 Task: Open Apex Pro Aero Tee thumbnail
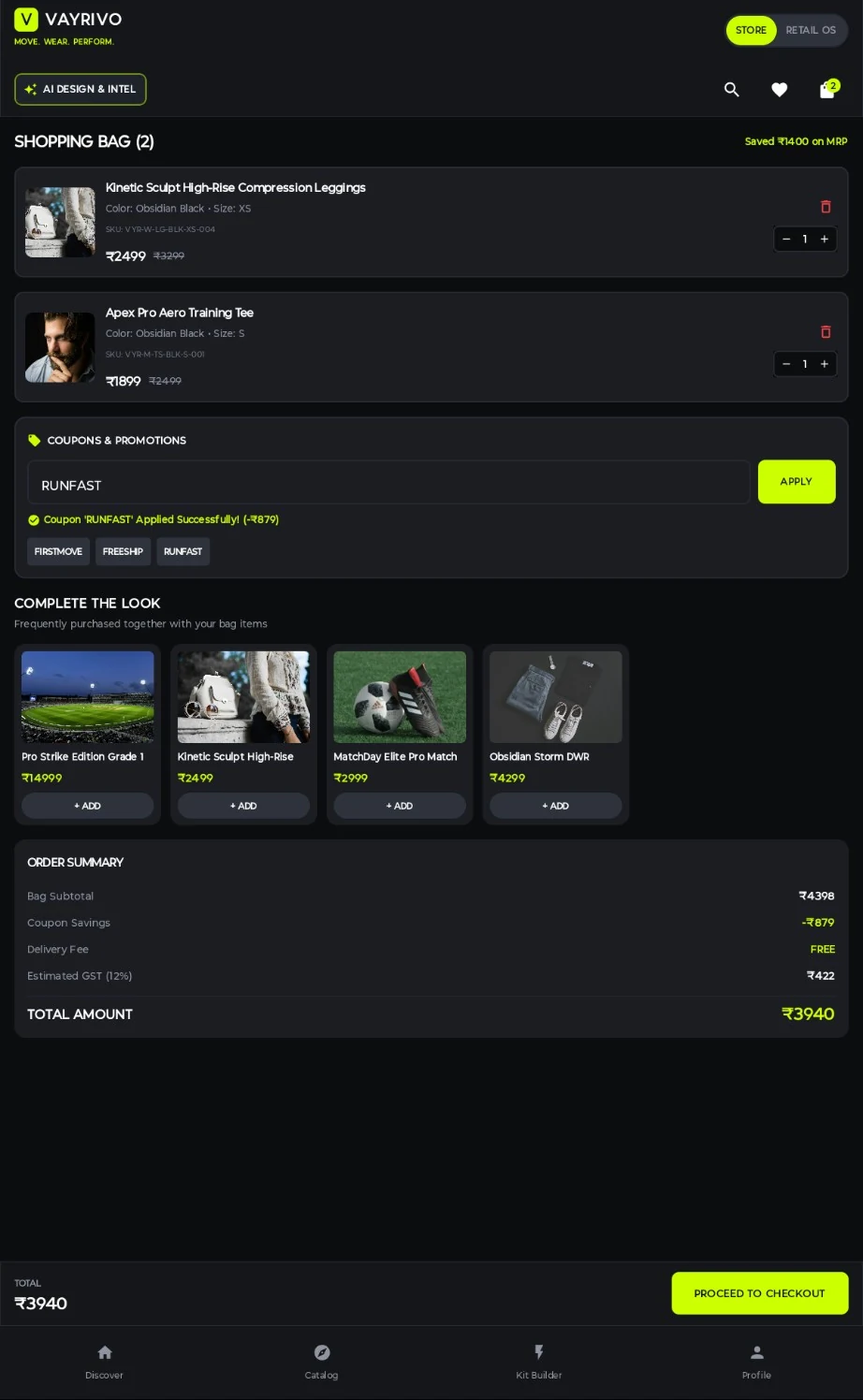coord(60,347)
